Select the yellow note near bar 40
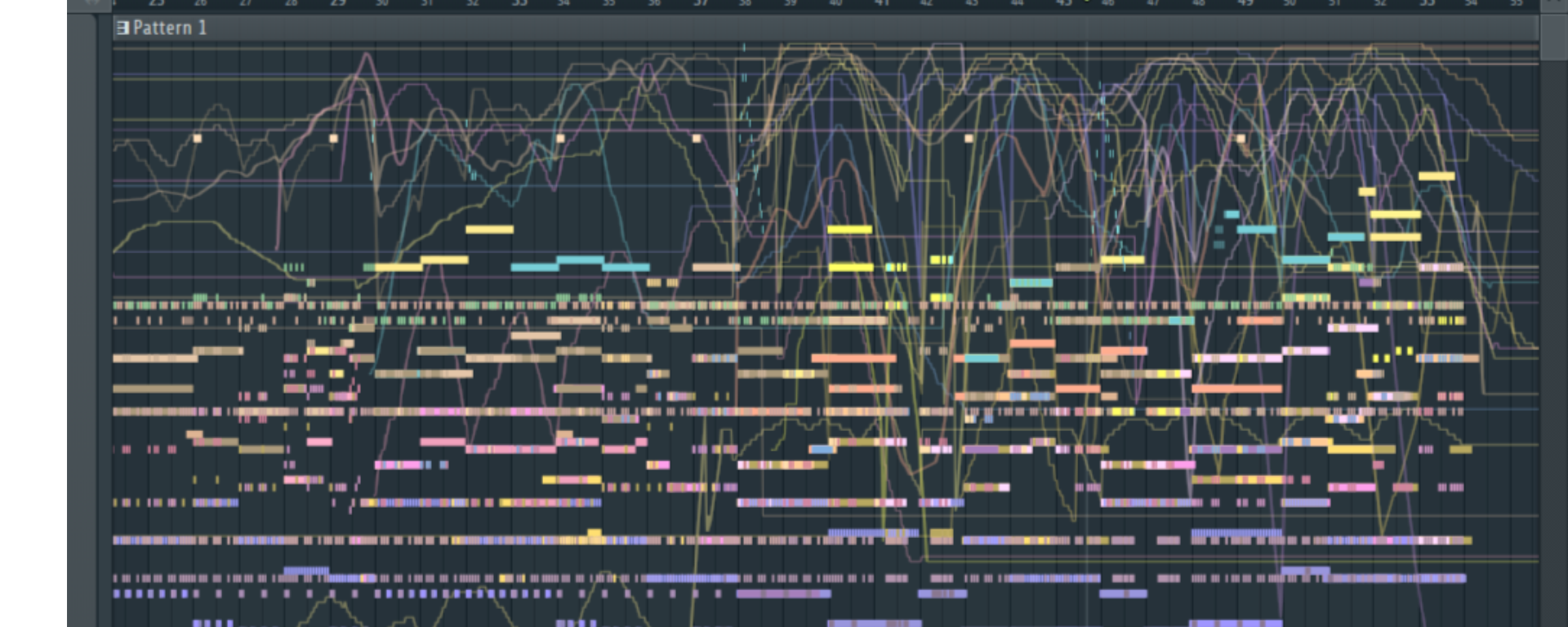Image resolution: width=1568 pixels, height=627 pixels. tap(850, 229)
